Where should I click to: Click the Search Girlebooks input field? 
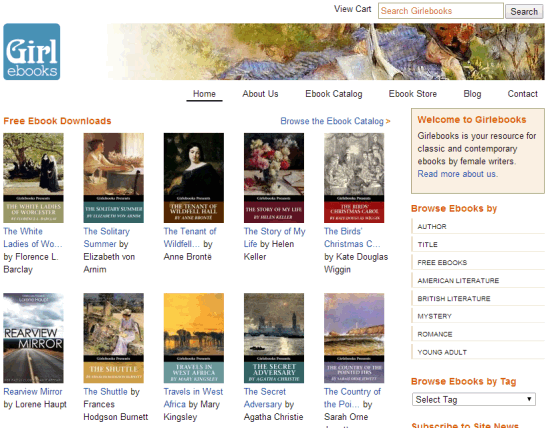(x=441, y=11)
